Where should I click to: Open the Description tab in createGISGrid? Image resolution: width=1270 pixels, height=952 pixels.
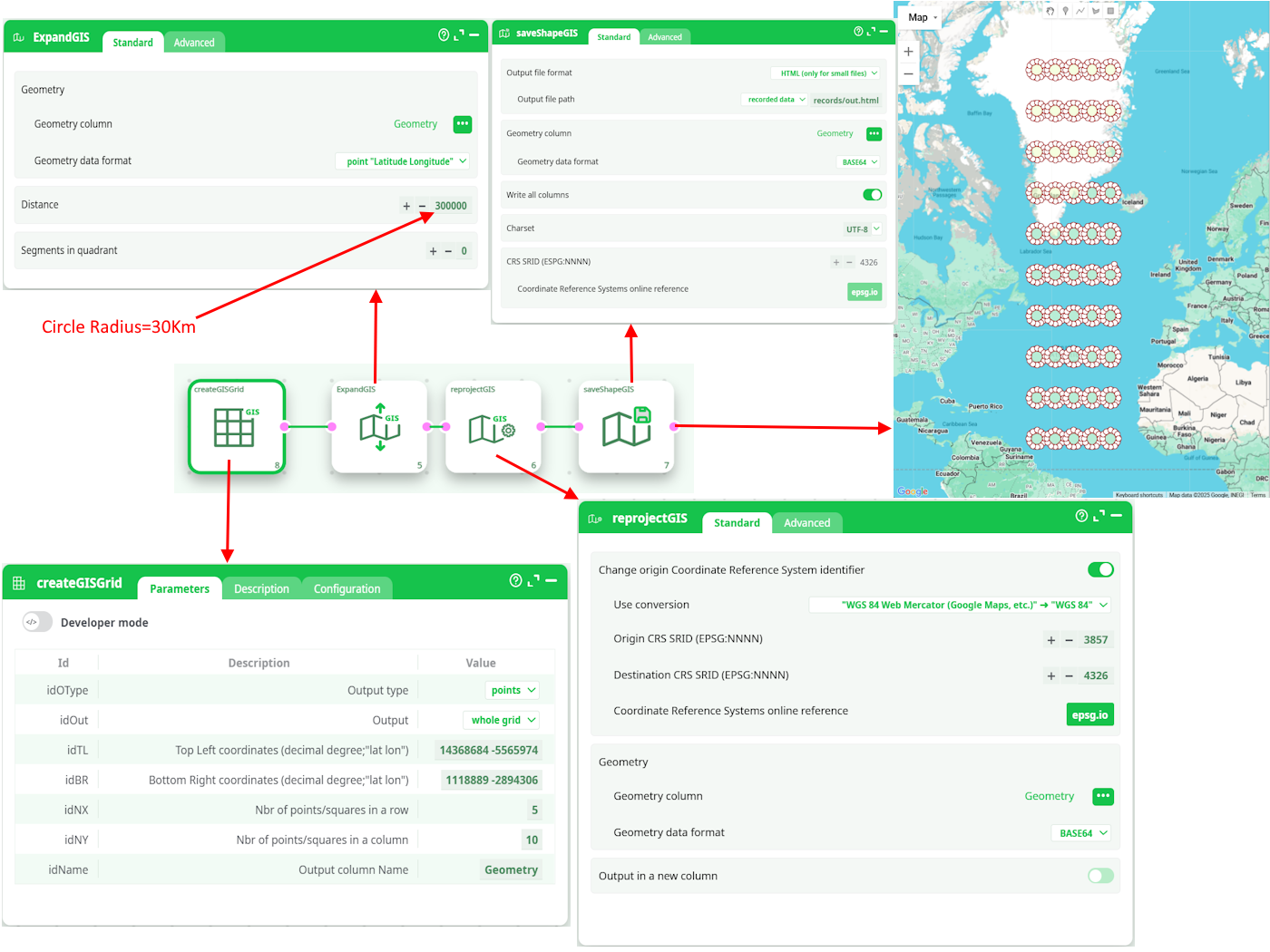(x=261, y=588)
